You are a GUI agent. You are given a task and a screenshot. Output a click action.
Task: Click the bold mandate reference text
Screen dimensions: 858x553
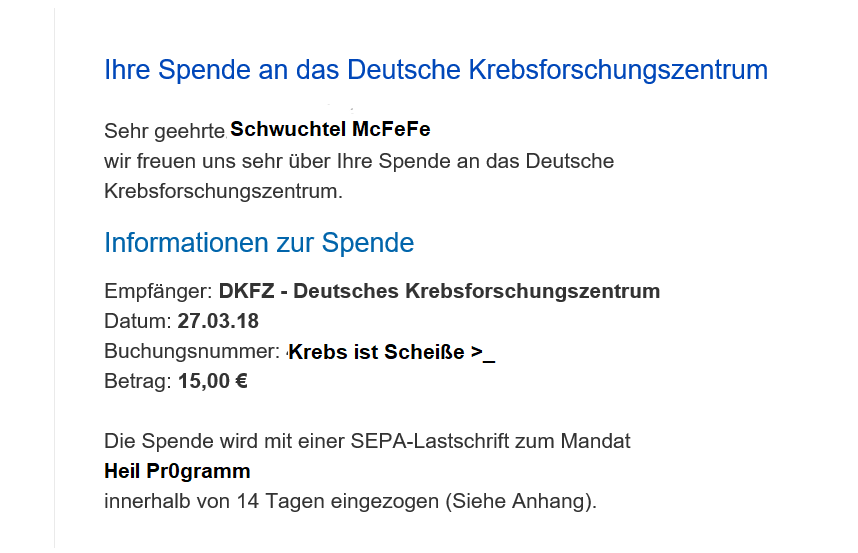[177, 471]
